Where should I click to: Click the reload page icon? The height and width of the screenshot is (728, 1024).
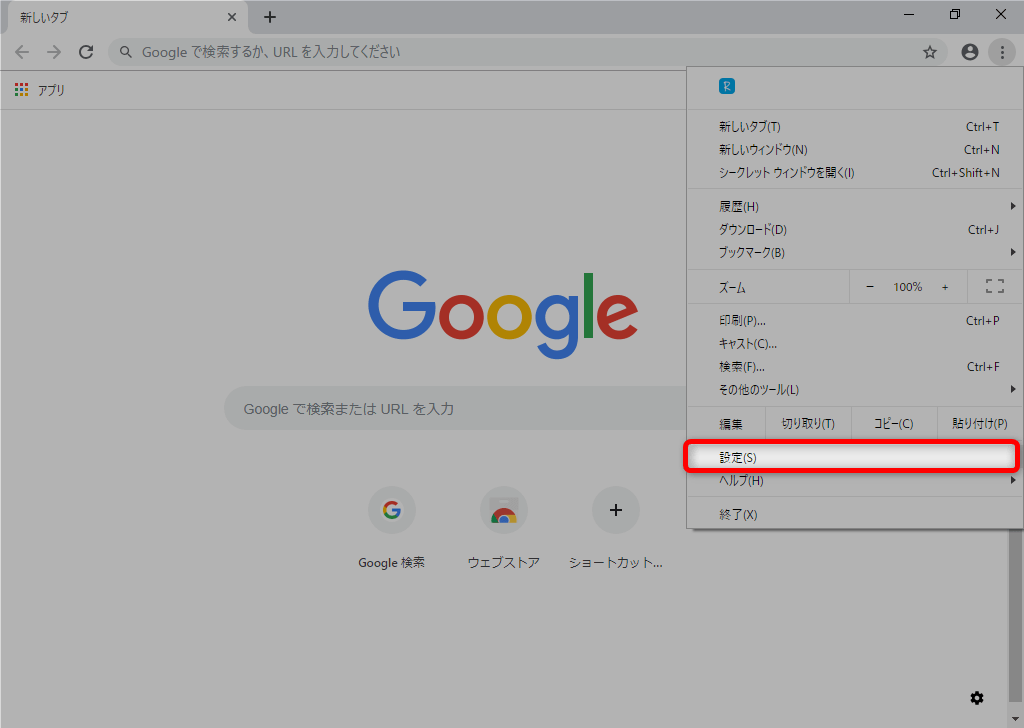[86, 52]
